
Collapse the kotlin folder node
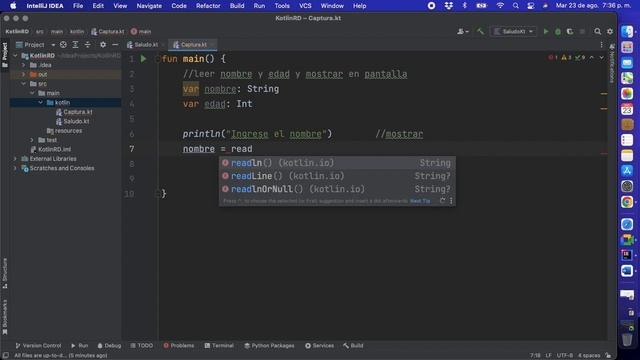pos(41,102)
